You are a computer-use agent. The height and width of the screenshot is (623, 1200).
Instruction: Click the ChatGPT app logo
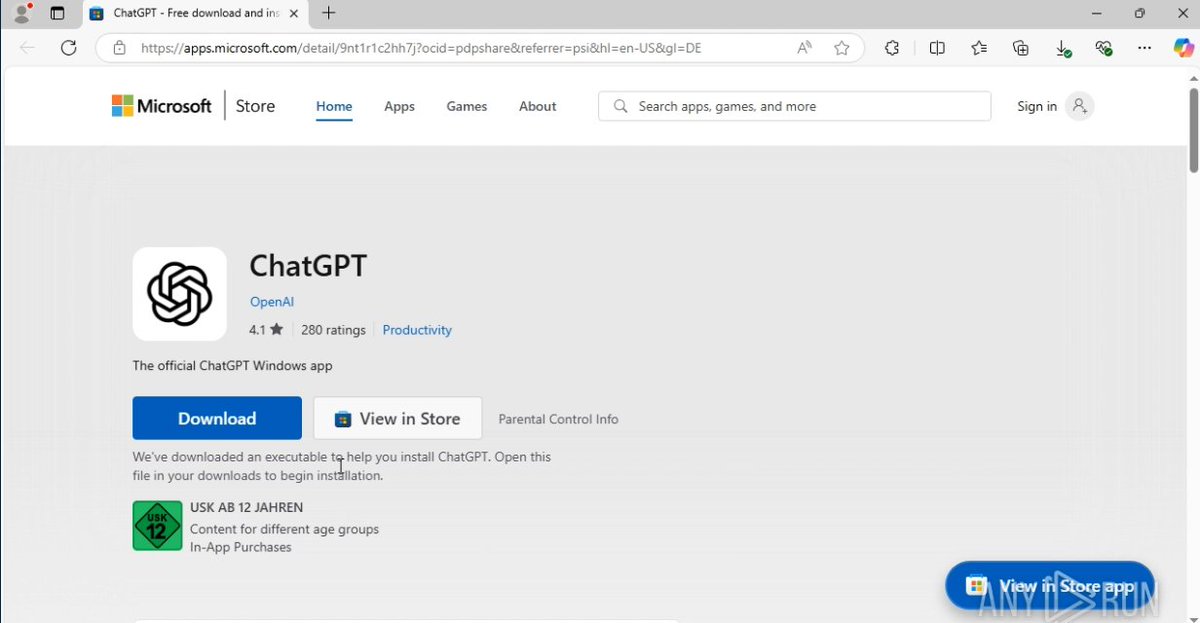180,294
